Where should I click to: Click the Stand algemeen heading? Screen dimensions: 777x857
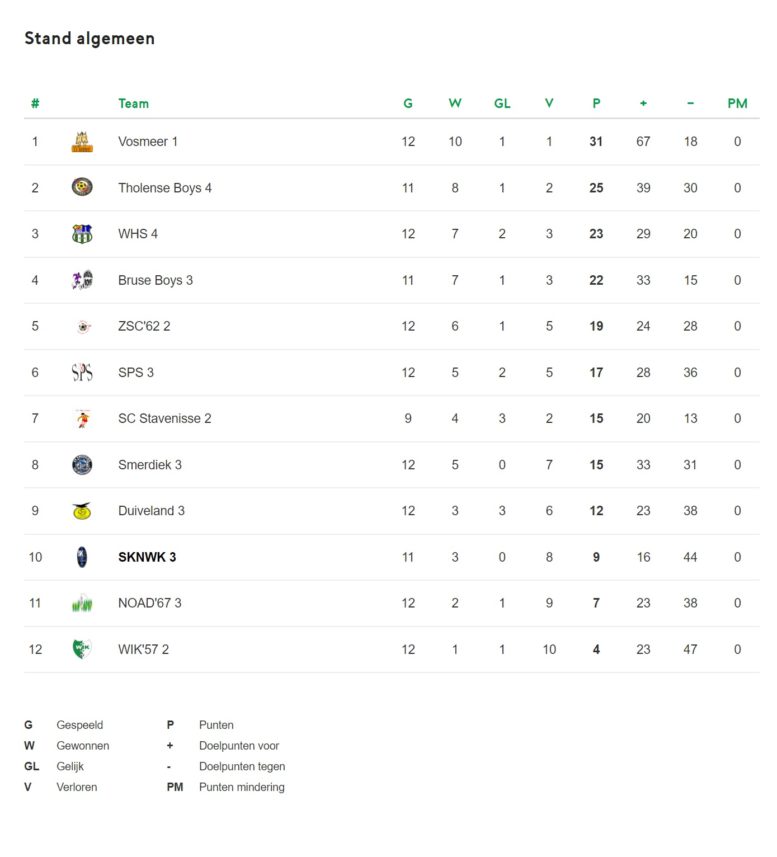pyautogui.click(x=90, y=38)
